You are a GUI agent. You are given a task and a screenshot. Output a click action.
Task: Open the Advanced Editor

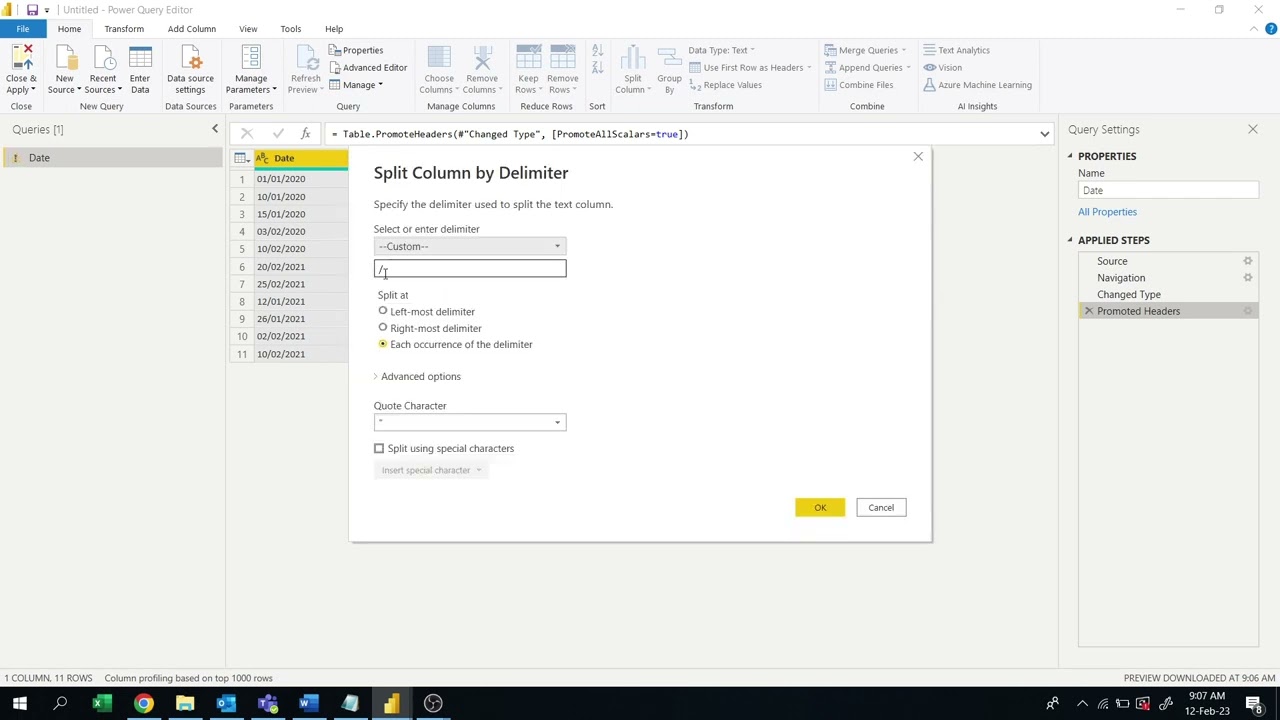(x=368, y=67)
